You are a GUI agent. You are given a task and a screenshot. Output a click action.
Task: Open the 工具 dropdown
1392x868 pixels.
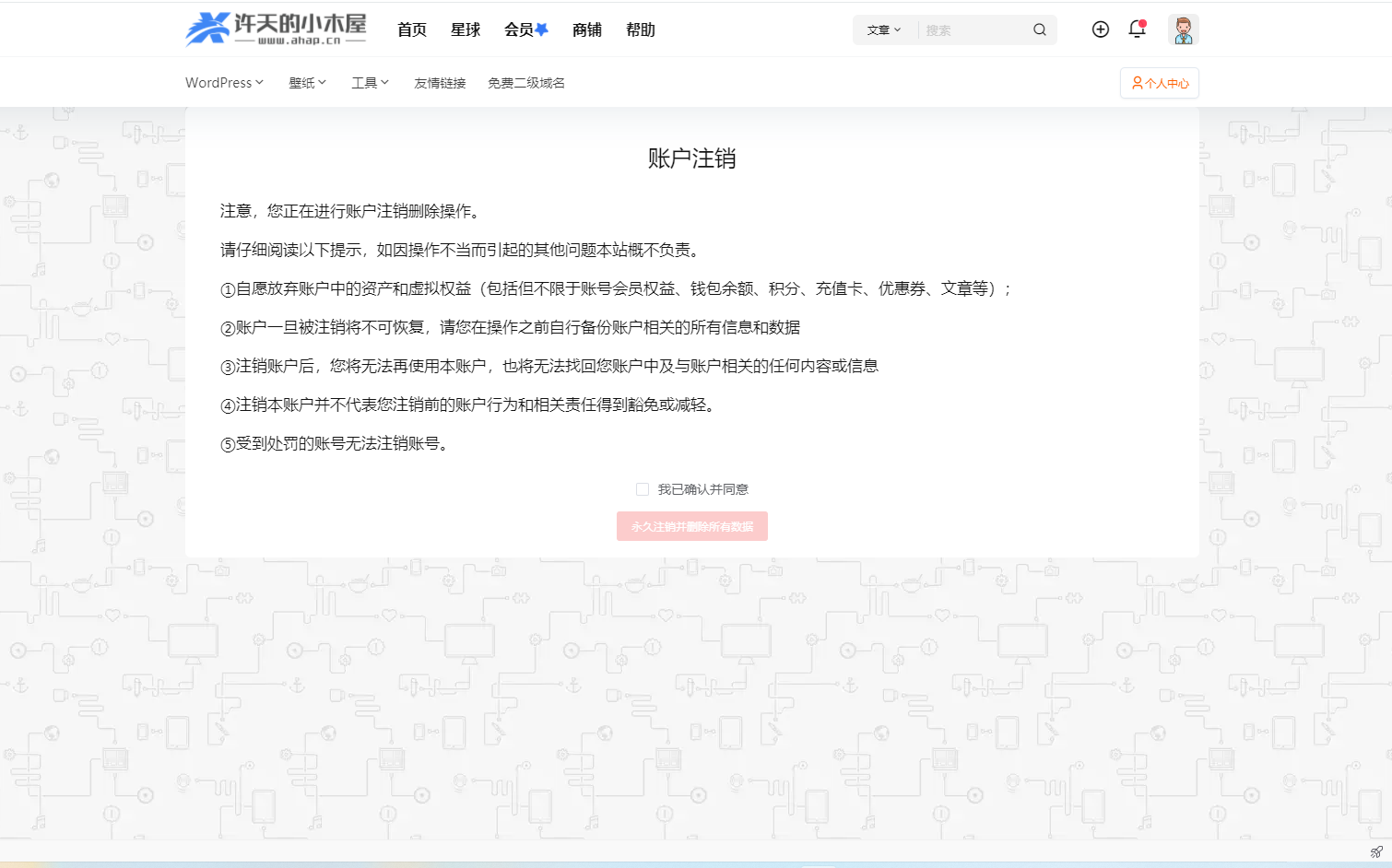point(369,82)
